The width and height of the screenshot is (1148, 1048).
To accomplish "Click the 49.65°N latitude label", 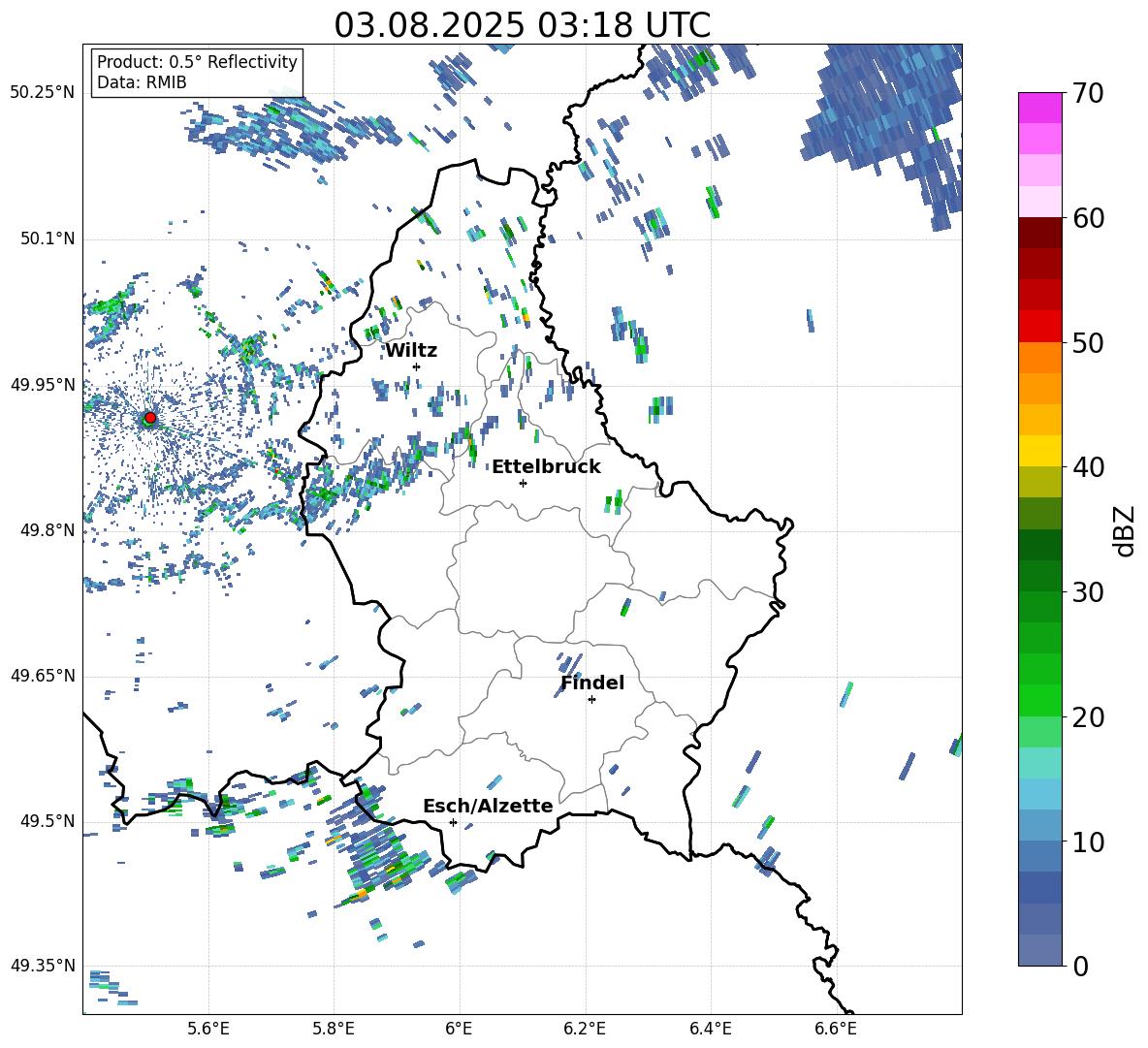I will pos(43,675).
